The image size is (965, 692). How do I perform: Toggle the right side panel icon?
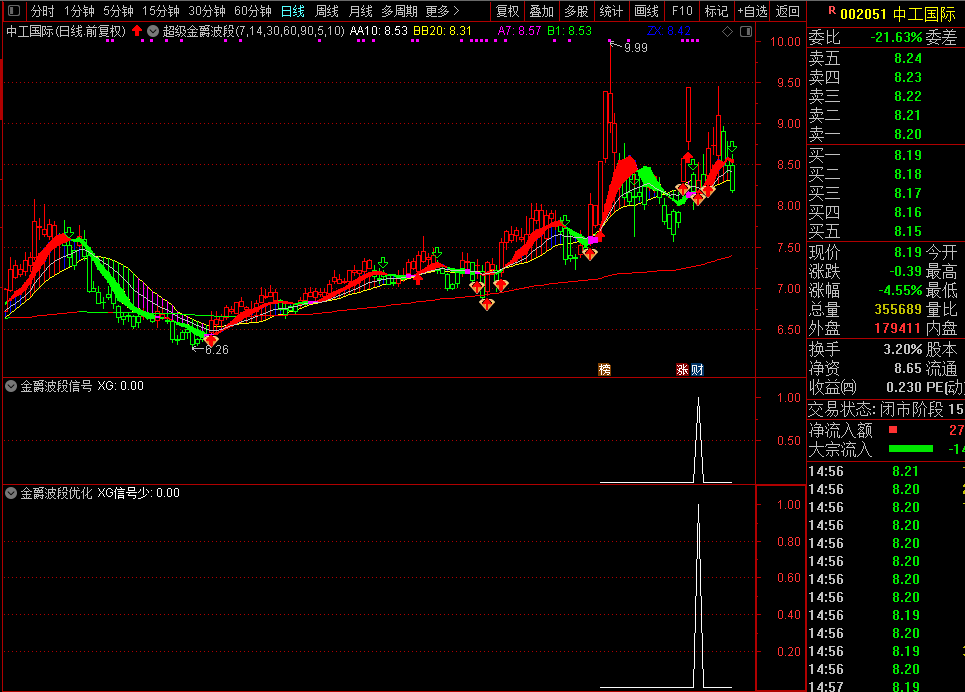pos(745,32)
